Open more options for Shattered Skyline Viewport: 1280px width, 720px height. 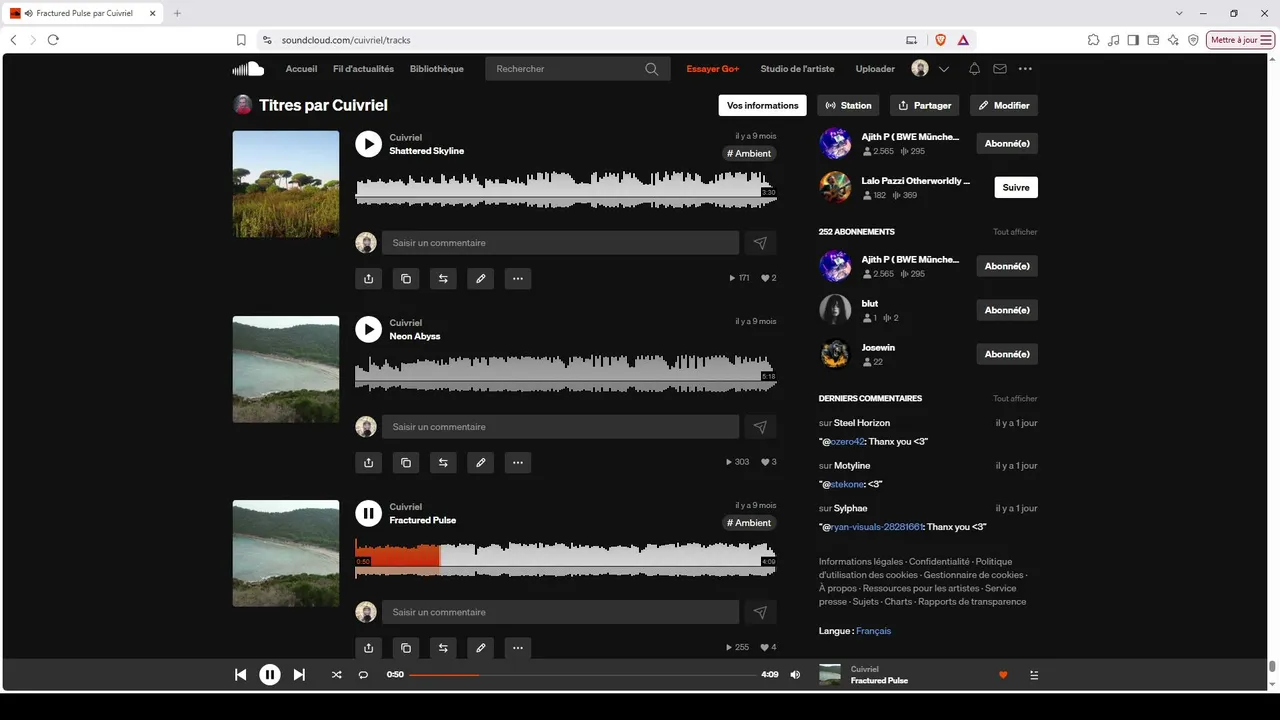(517, 278)
